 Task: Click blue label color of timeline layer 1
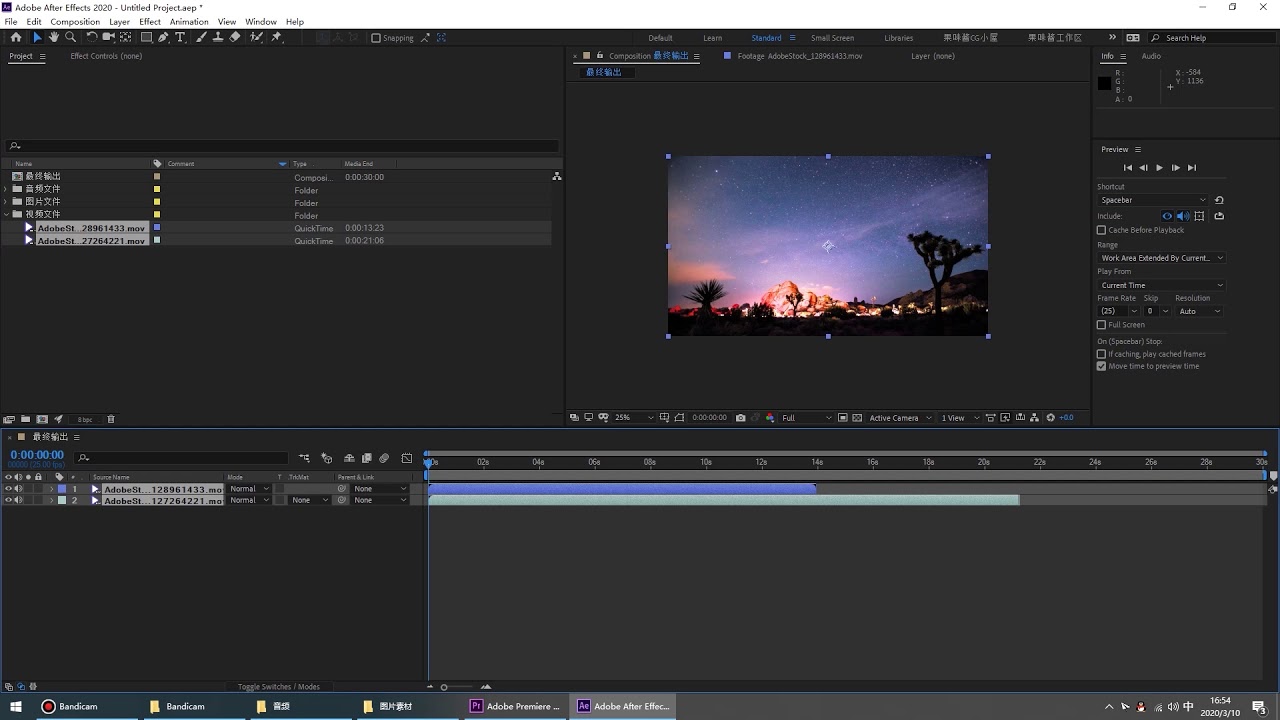61,489
